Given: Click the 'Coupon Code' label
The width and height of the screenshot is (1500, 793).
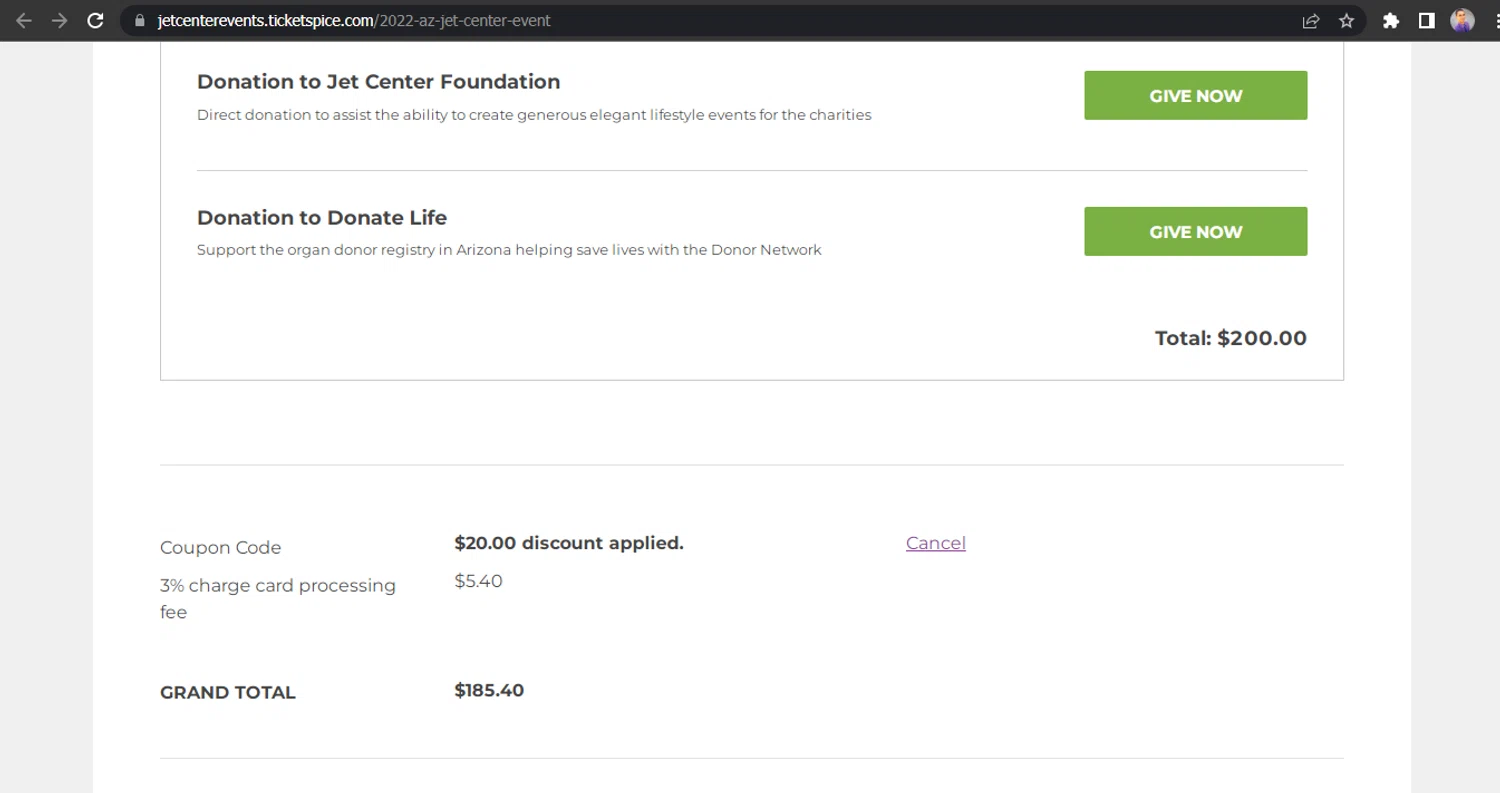Looking at the screenshot, I should [220, 548].
